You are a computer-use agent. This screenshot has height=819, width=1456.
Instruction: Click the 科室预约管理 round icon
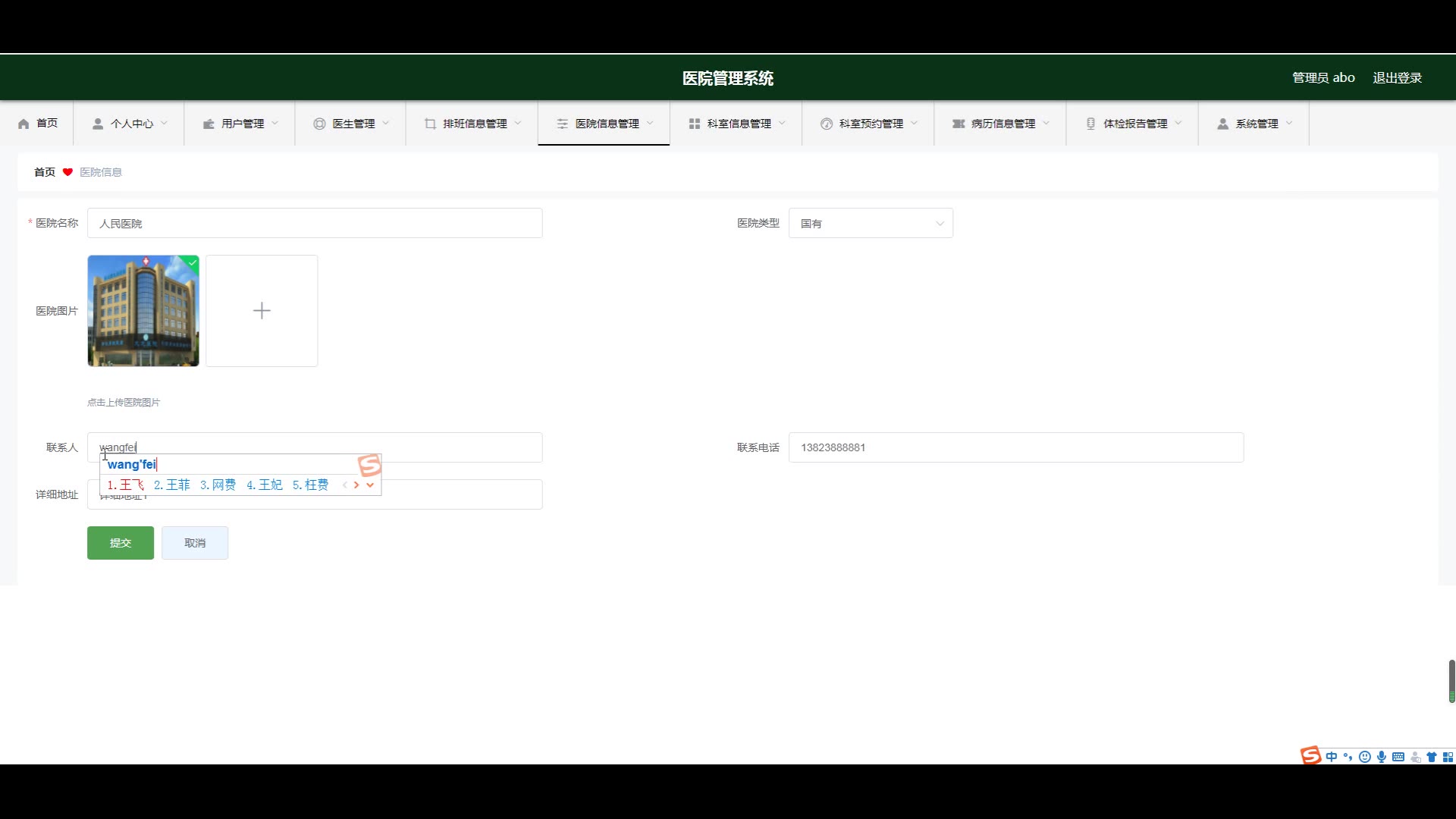[827, 124]
